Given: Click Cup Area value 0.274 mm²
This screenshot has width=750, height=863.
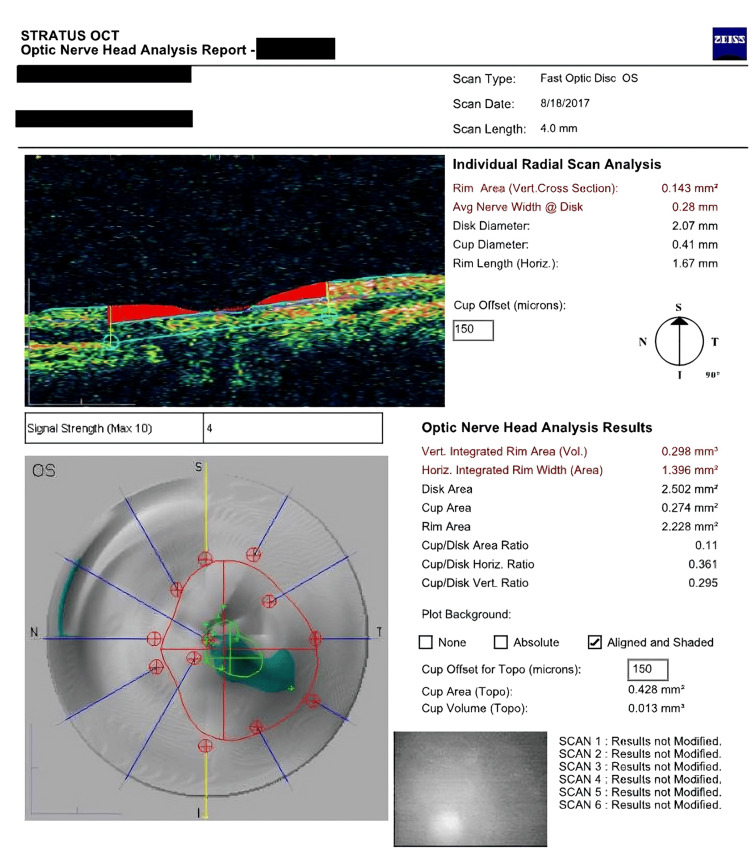Looking at the screenshot, I should click(689, 507).
